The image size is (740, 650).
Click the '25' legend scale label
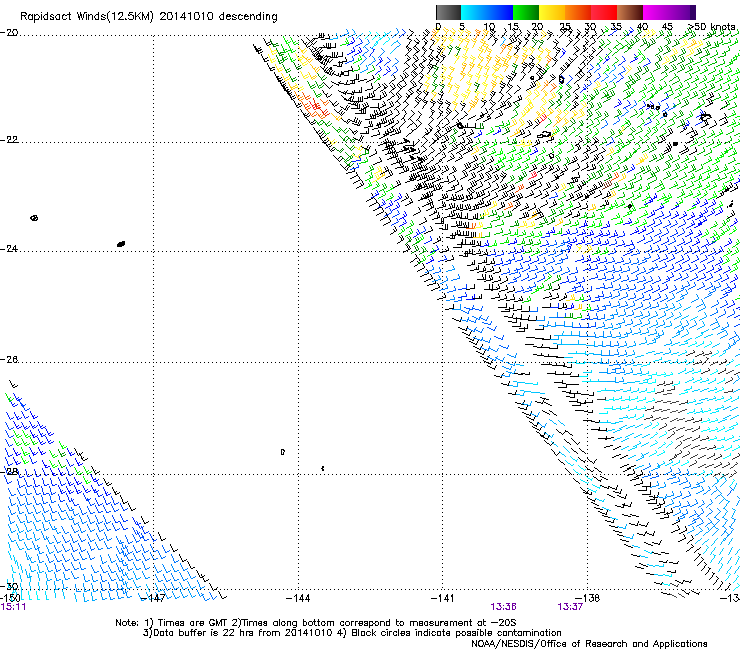point(564,27)
